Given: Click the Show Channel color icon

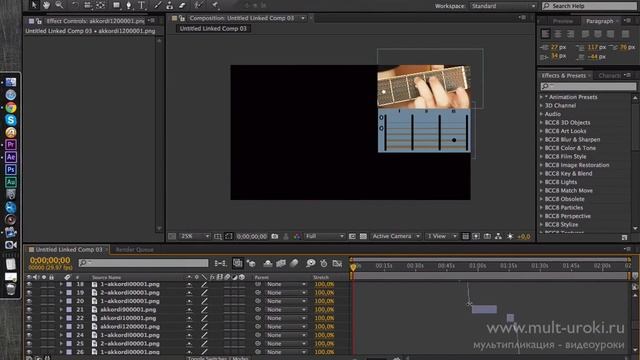Looking at the screenshot, I should point(297,236).
